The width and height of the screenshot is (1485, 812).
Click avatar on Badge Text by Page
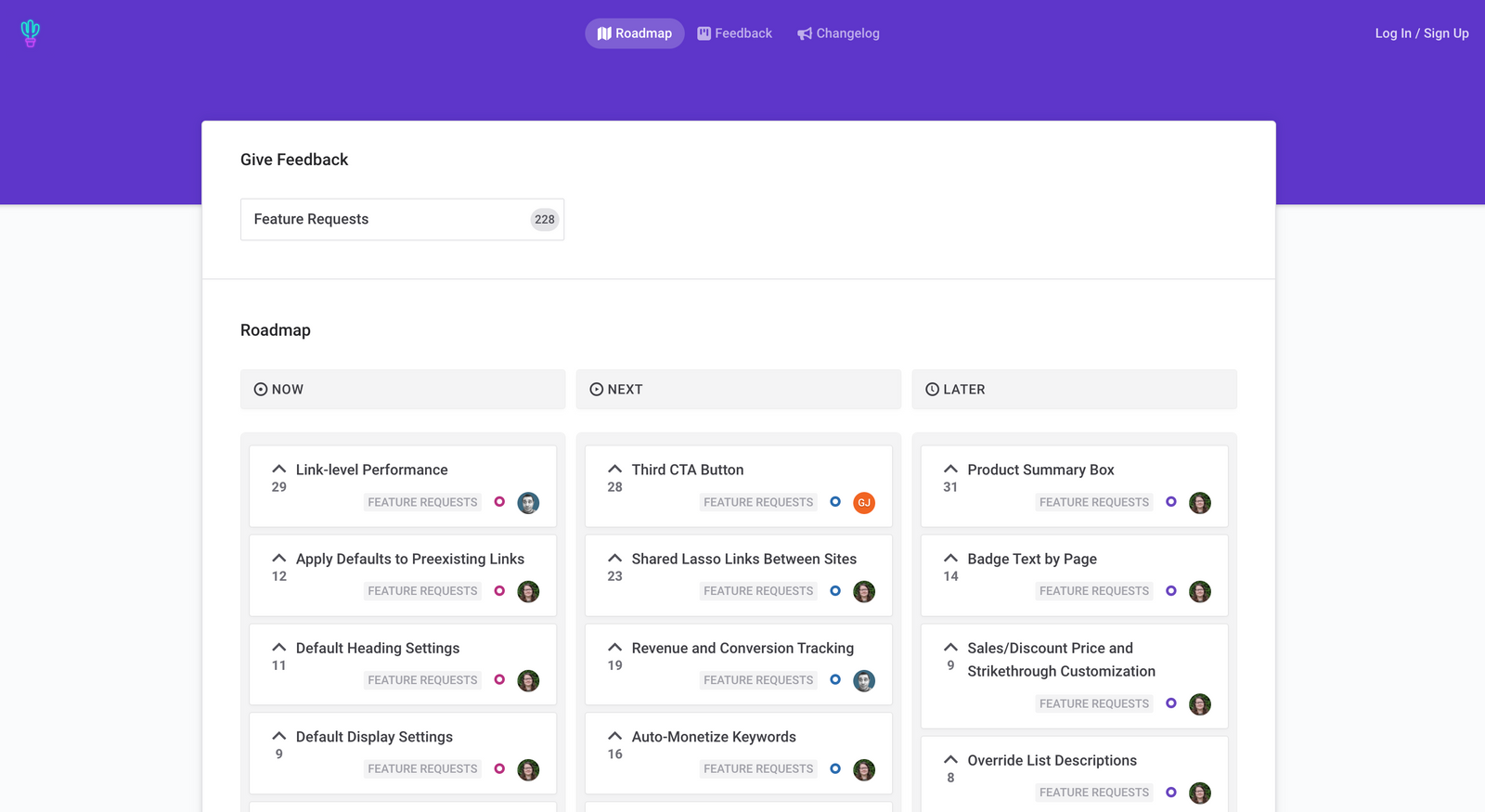1200,592
